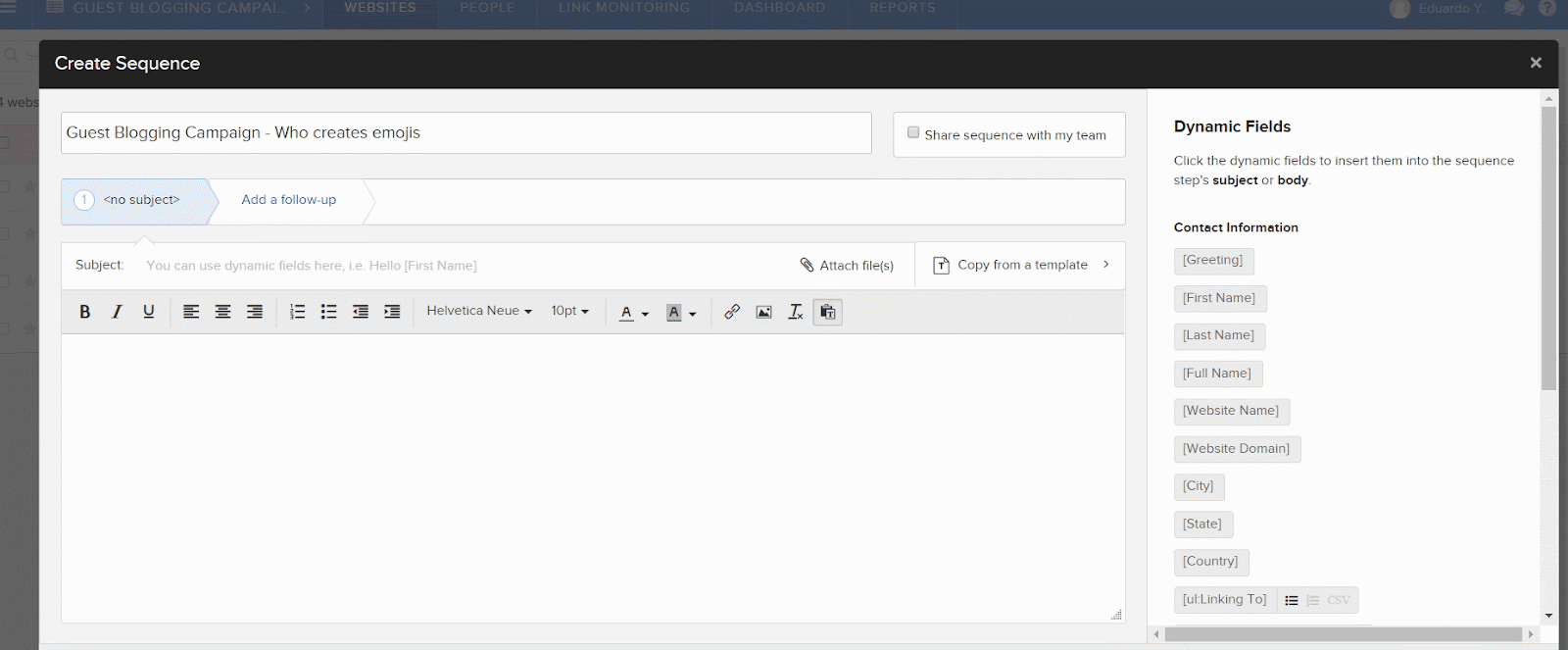Insert an image into the email body

point(763,312)
